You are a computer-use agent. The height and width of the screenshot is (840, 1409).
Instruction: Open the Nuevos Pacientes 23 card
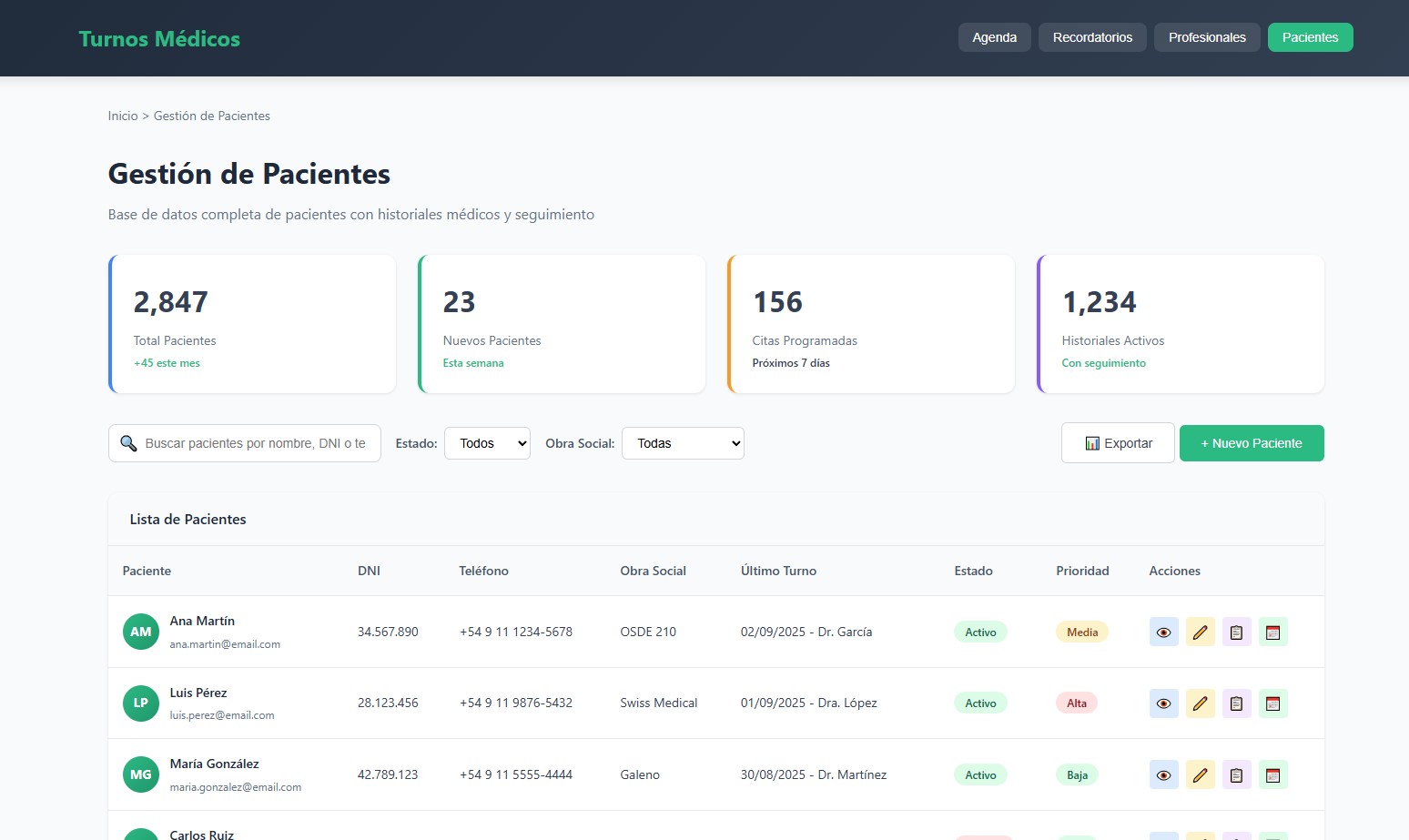click(x=562, y=324)
